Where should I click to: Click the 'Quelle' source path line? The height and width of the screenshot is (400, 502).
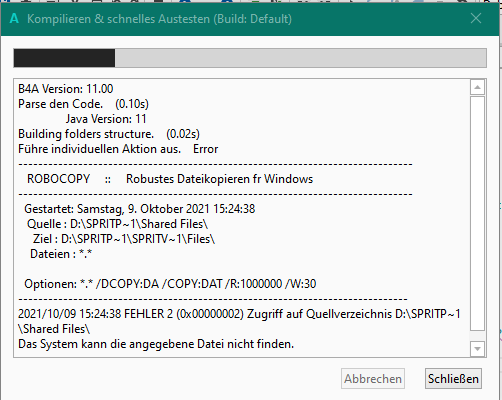pos(117,224)
